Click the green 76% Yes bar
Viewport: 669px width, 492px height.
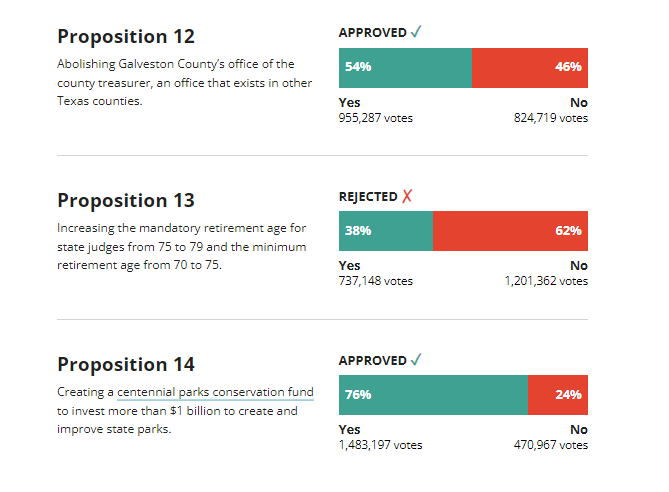433,395
